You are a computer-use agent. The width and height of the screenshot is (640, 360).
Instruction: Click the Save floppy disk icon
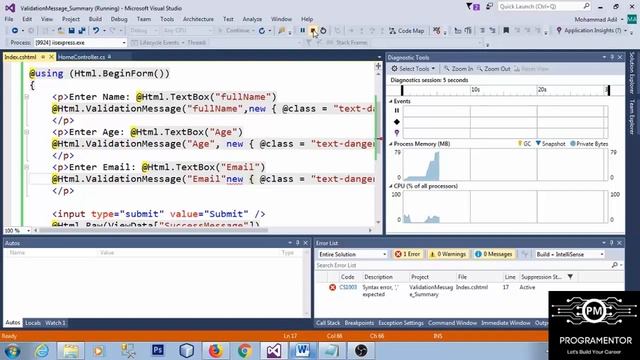(x=71, y=31)
